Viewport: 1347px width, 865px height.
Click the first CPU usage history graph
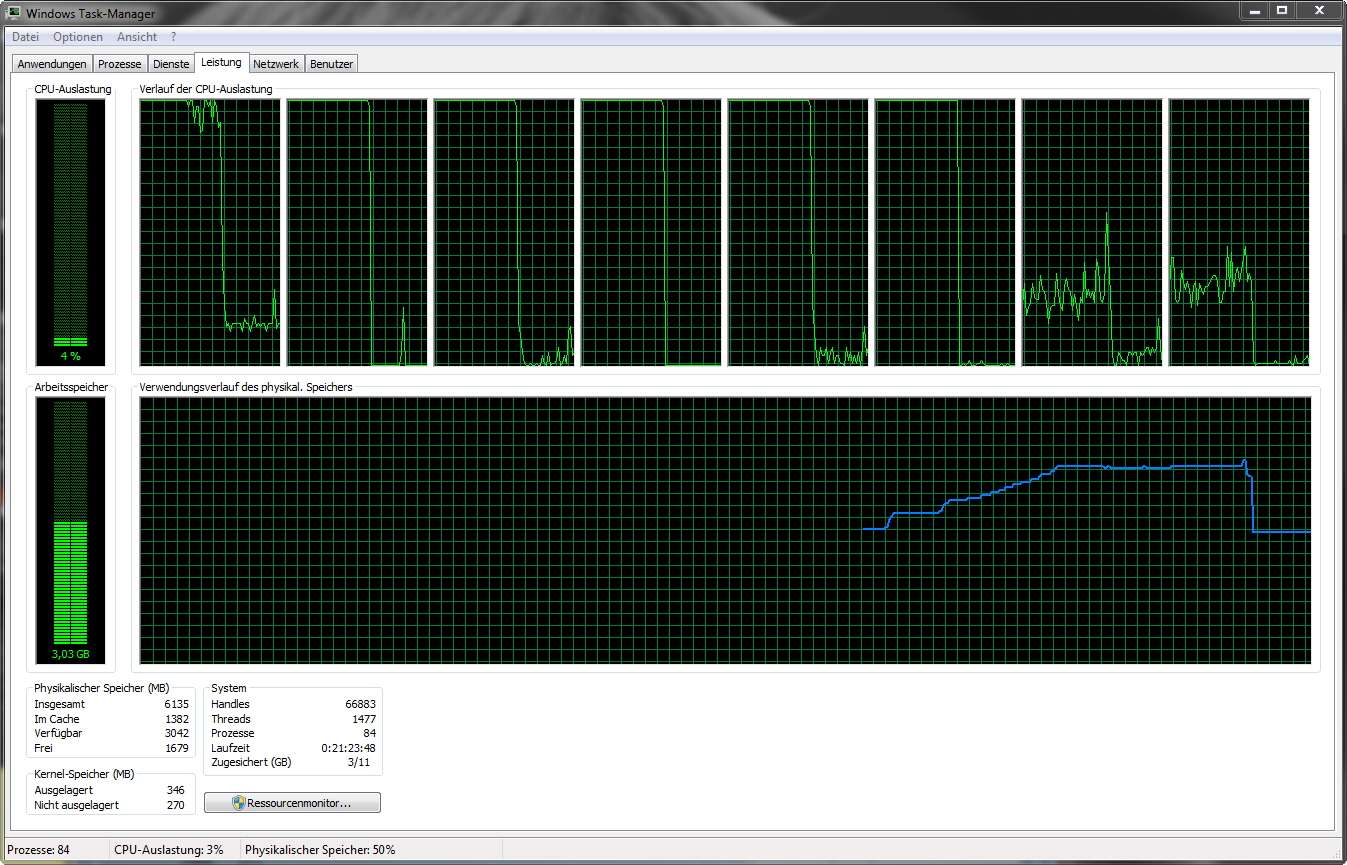pos(210,232)
